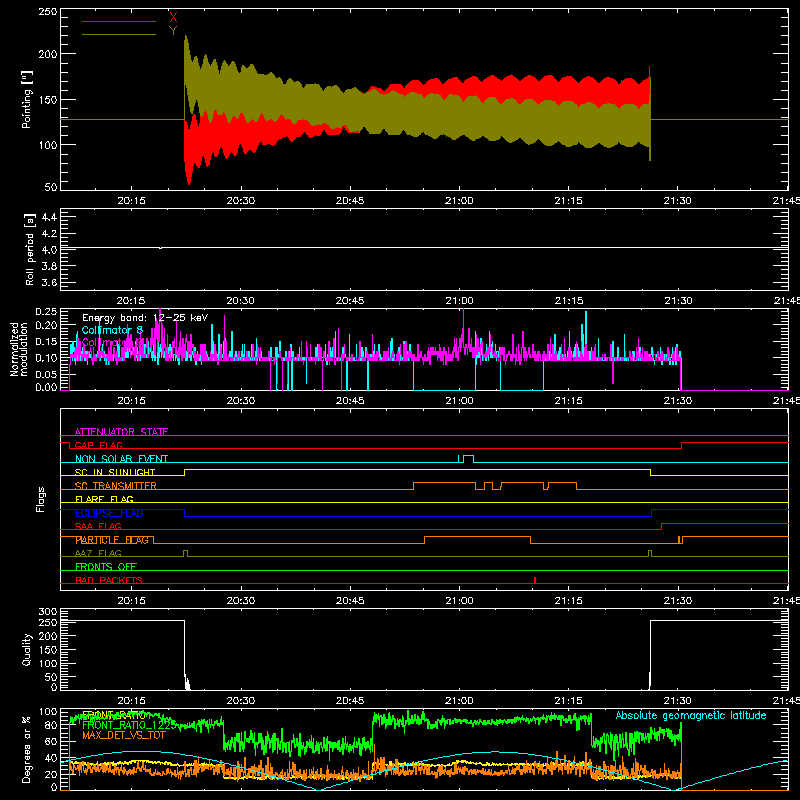The height and width of the screenshot is (800, 800).
Task: Click the 'Pointing' vertical axis title
Action: (x=27, y=99)
